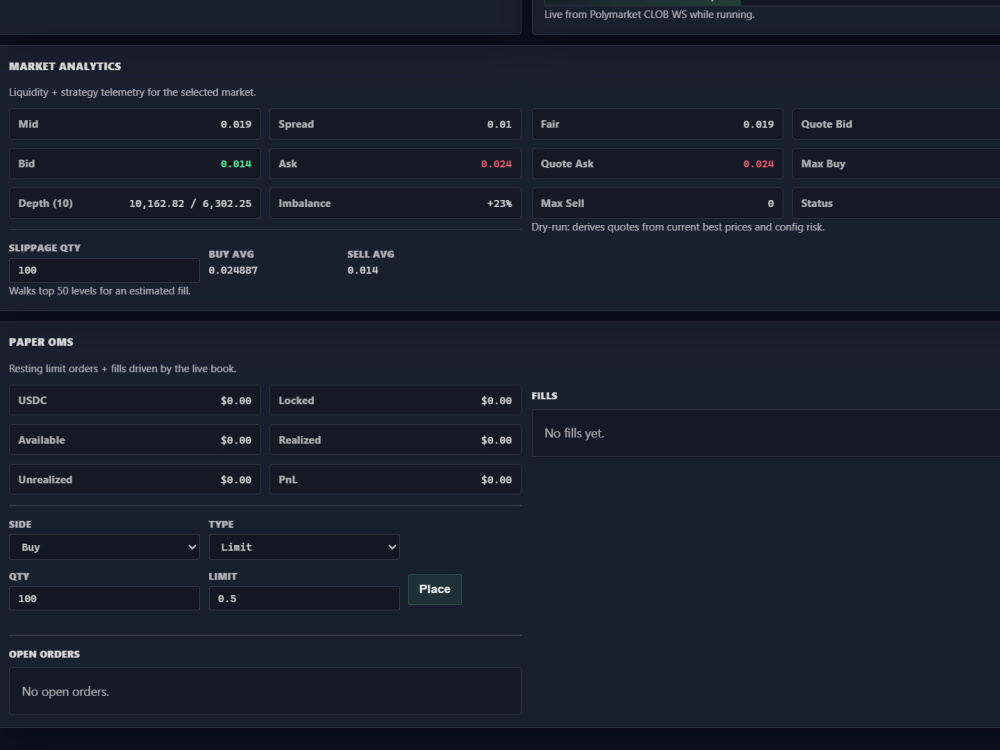Screen dimensions: 1000x750
Task: Select the Locked balance $0.00
Action: [x=496, y=401]
